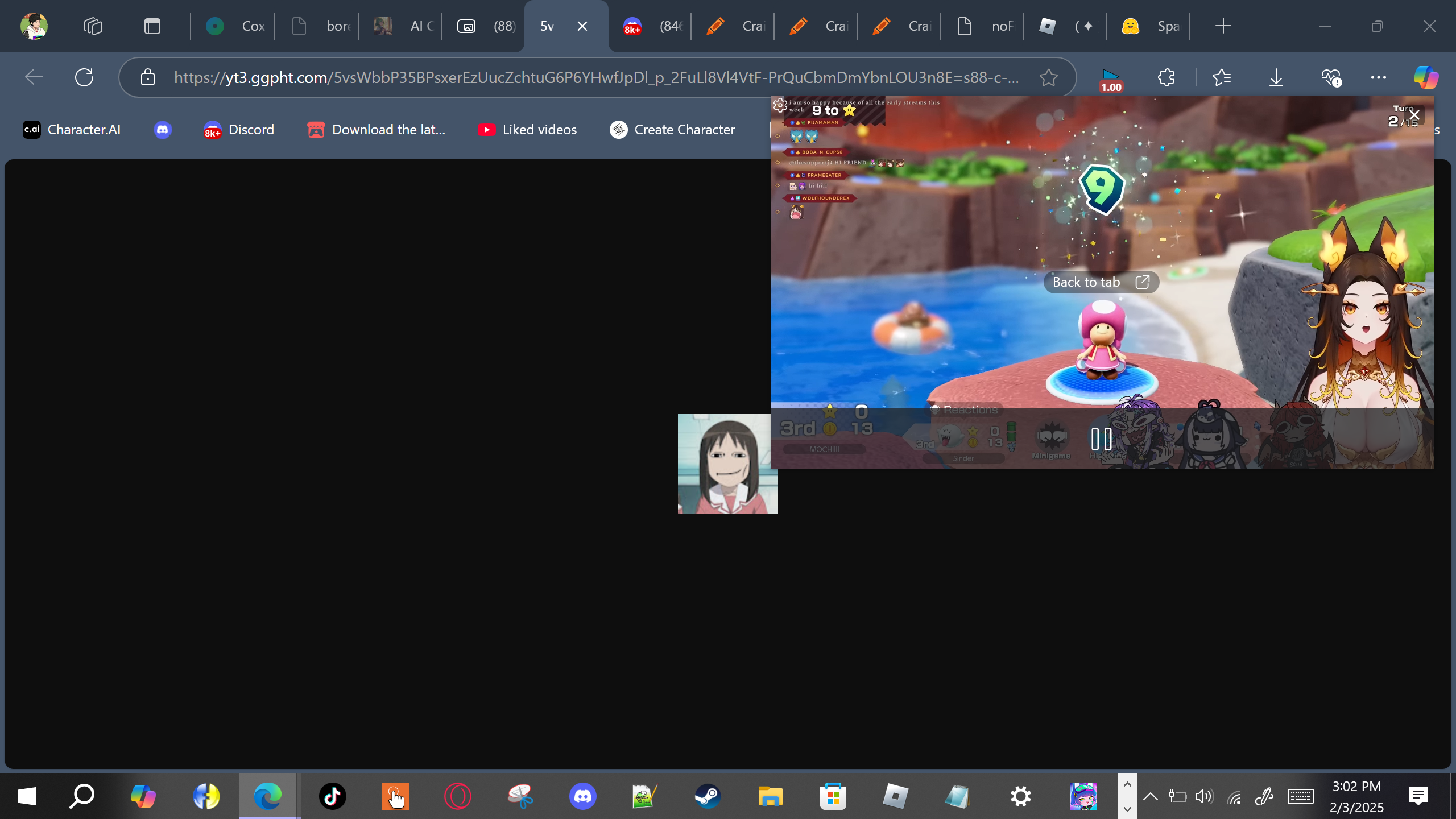The width and height of the screenshot is (1456, 819).
Task: Open Windows Search from the taskbar
Action: click(82, 796)
